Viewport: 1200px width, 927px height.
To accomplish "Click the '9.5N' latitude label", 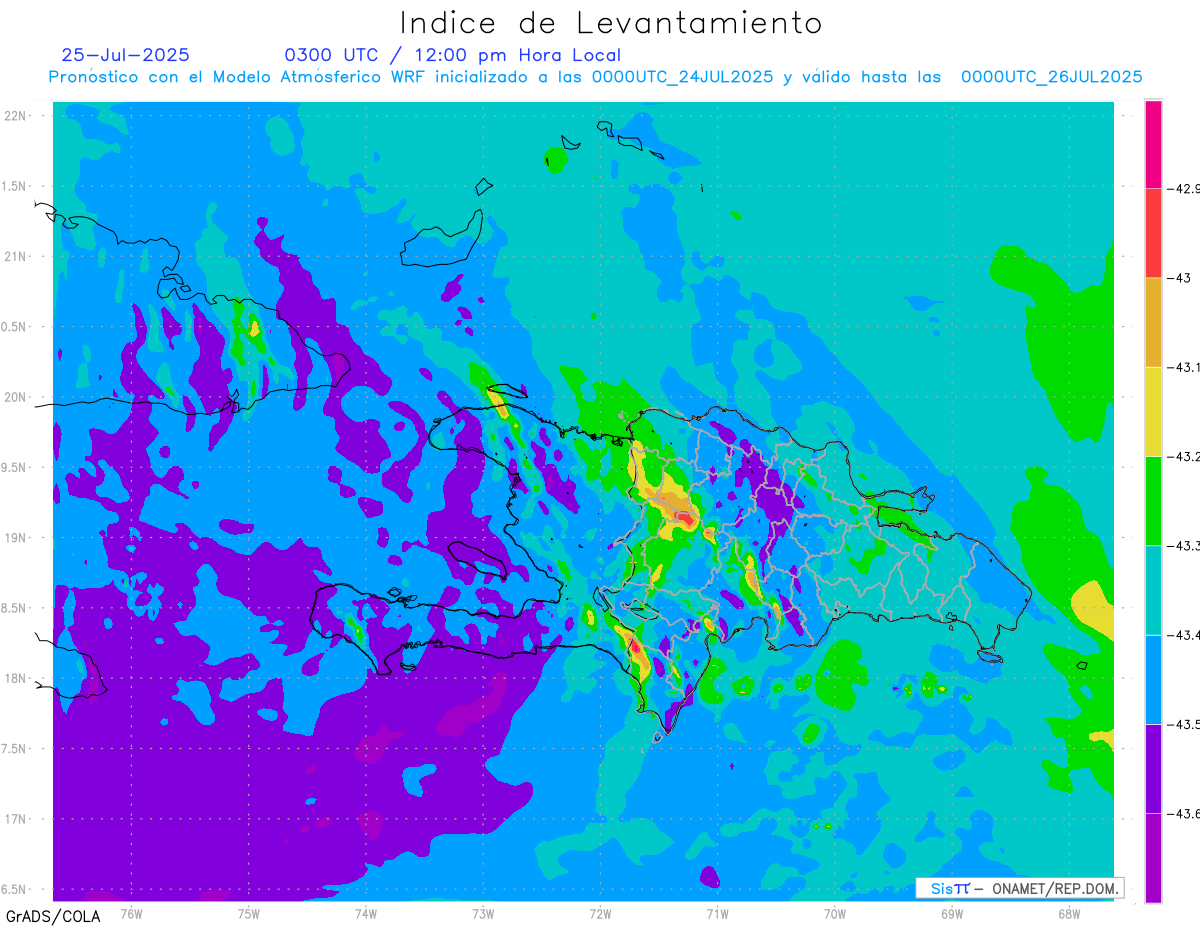I will (16, 467).
